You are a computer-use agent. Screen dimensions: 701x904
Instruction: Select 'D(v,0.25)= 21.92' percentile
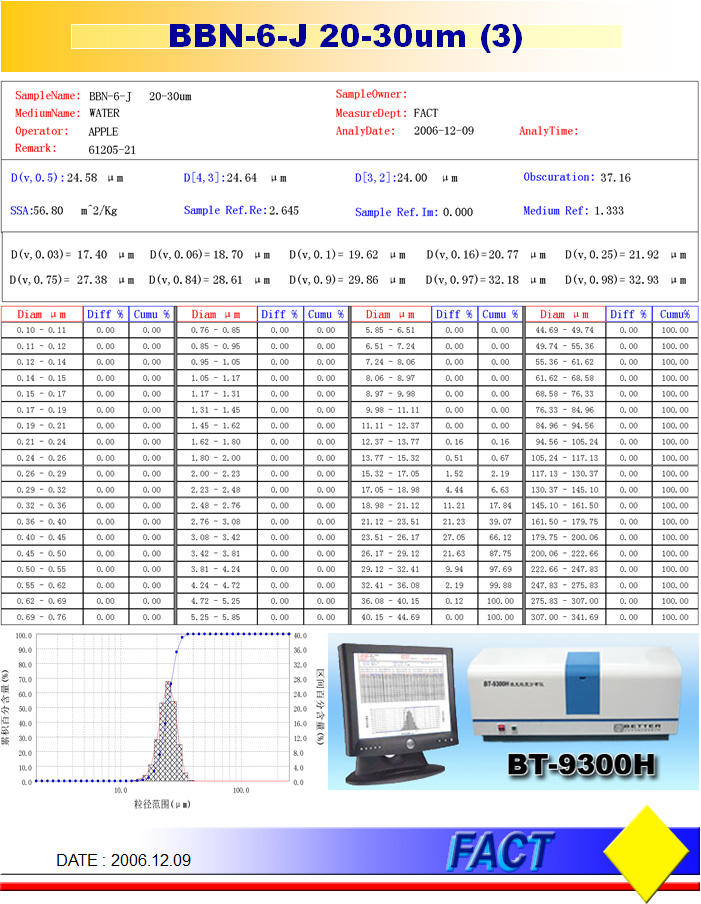[612, 254]
